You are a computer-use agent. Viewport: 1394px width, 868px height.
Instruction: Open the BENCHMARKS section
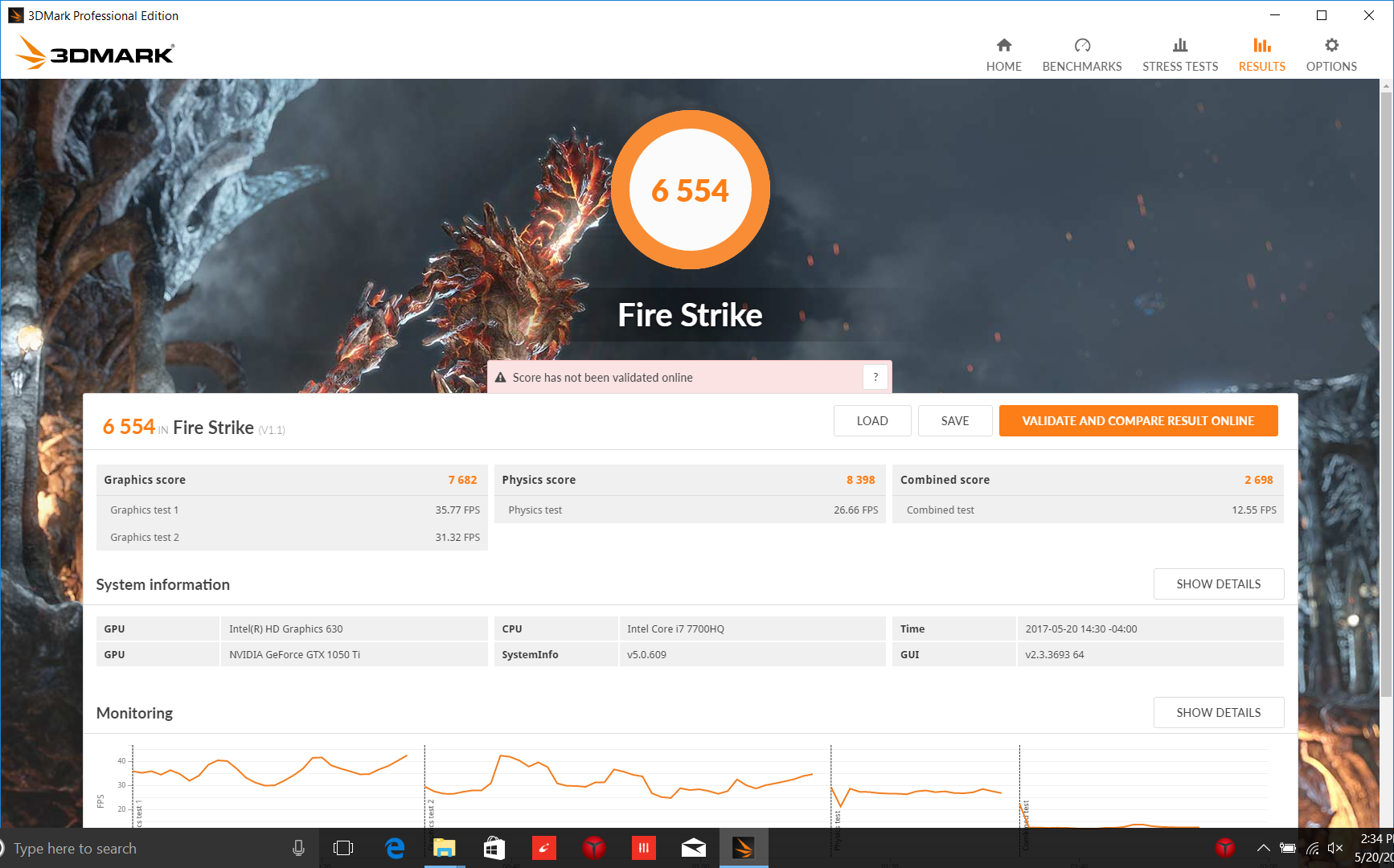pyautogui.click(x=1081, y=55)
